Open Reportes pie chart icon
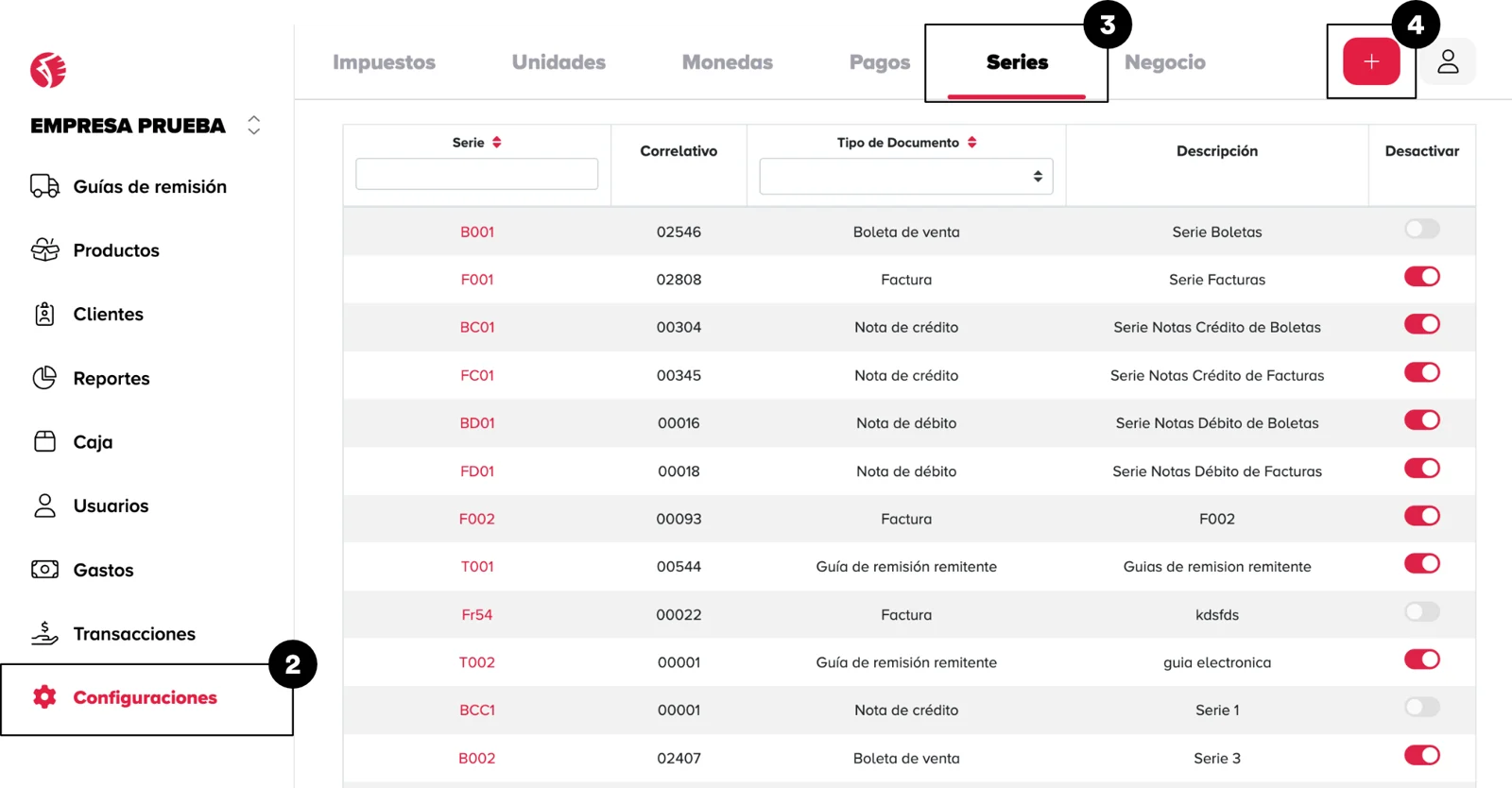The image size is (1512, 788). [x=44, y=378]
